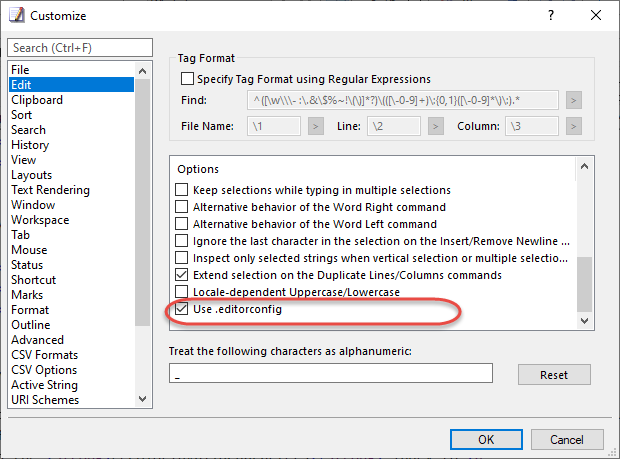This screenshot has width=620, height=459.
Task: Toggle Extend selection on Duplicate Lines/Columns
Action: coord(181,275)
